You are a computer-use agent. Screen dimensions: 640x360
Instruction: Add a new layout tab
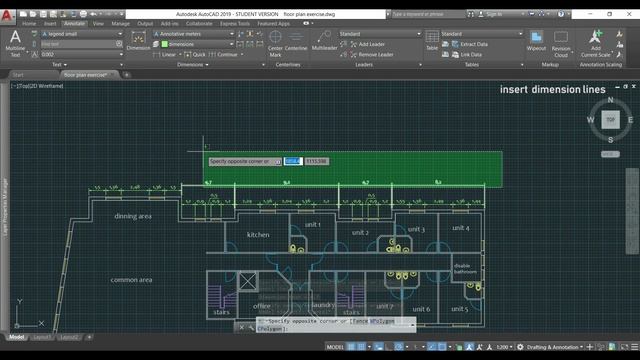click(x=89, y=338)
